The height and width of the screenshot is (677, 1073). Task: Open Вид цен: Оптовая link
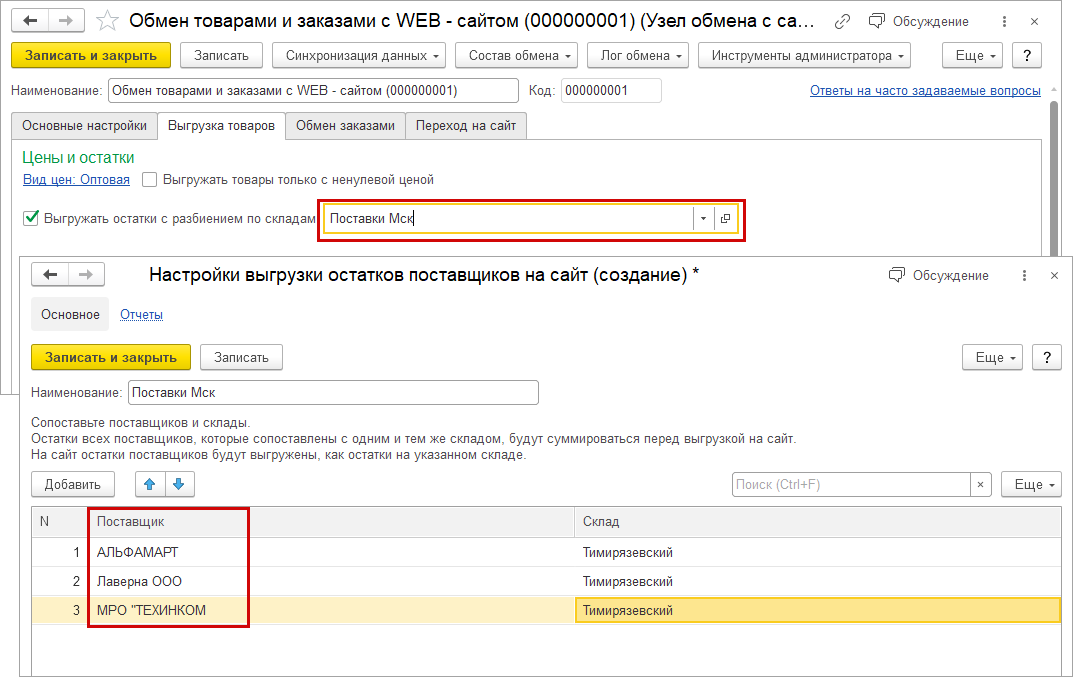pos(76,179)
